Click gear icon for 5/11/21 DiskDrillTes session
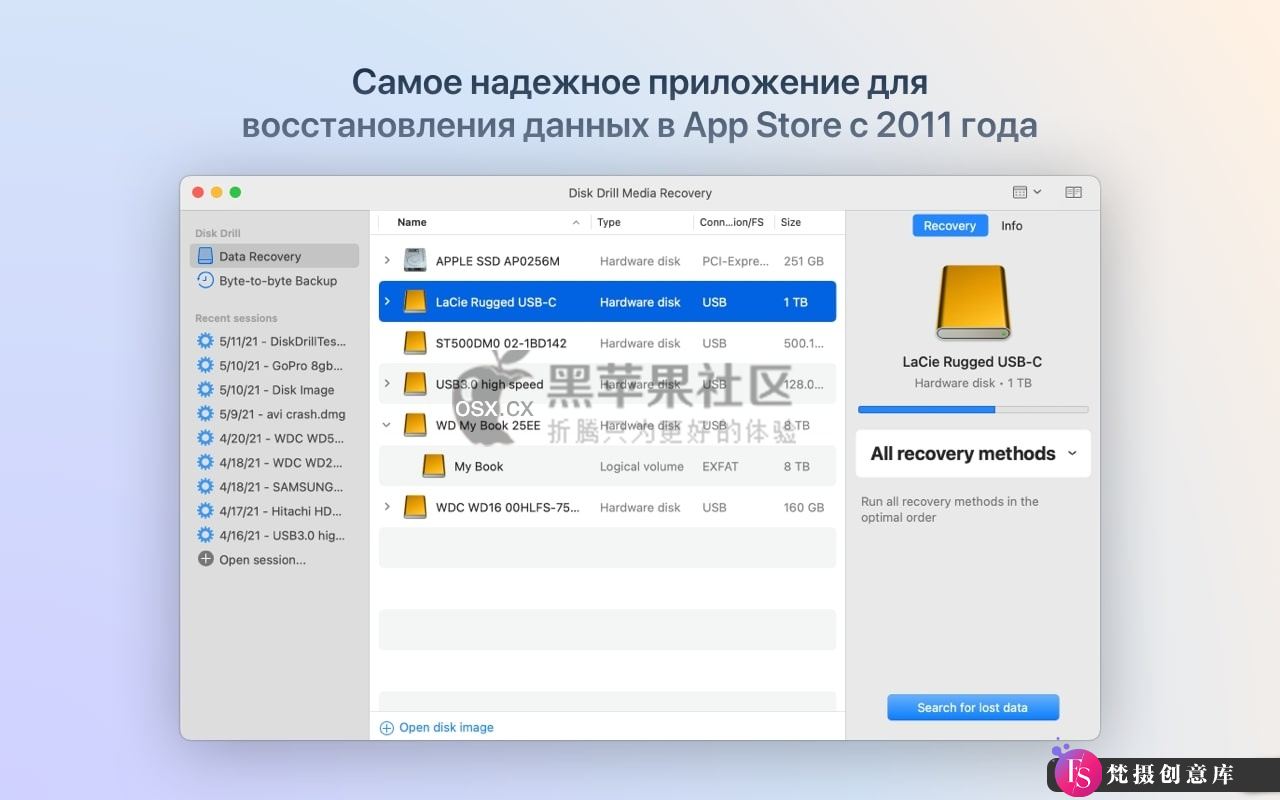Screen dimensions: 1280x800 click(205, 341)
